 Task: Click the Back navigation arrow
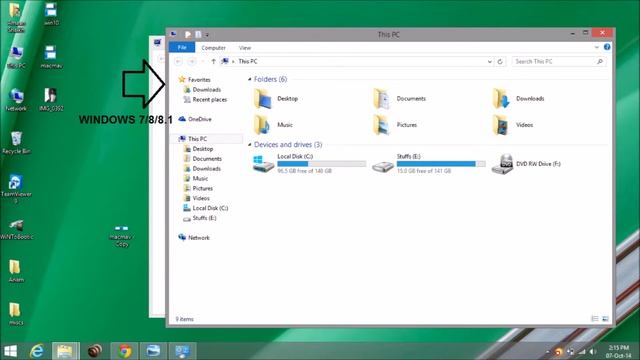tap(178, 62)
